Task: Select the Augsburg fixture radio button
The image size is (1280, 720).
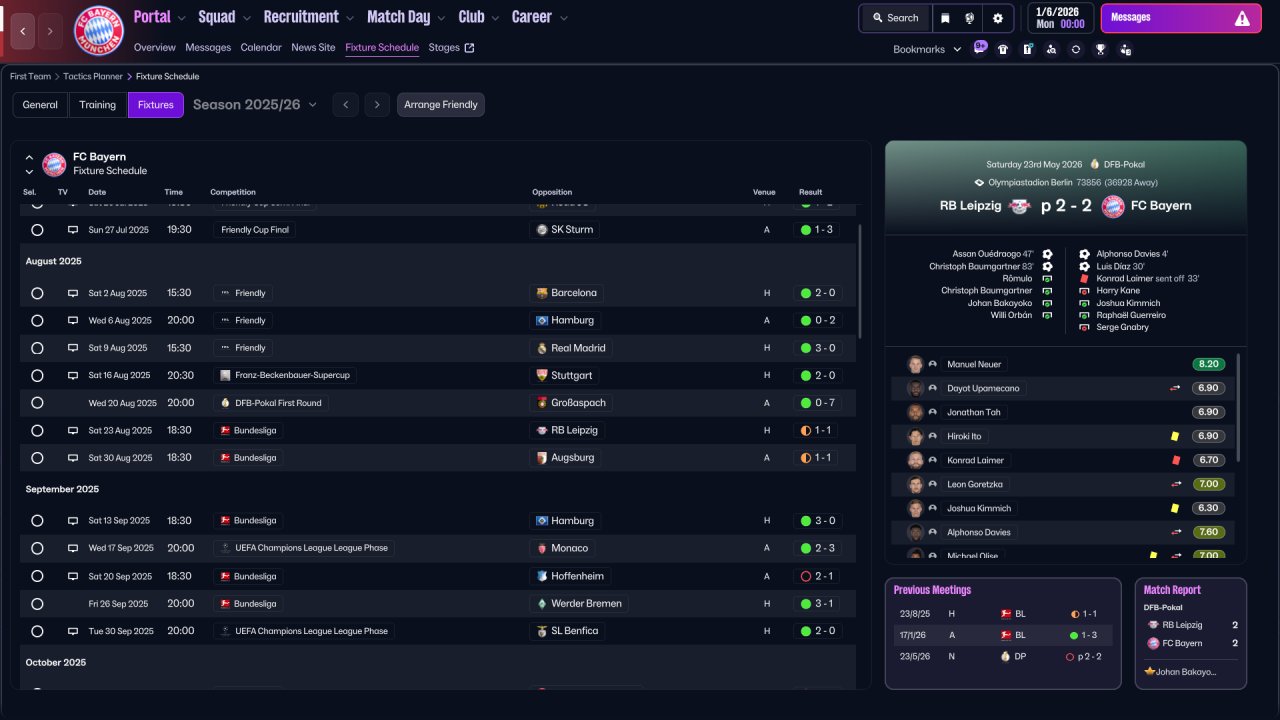Action: [37, 458]
